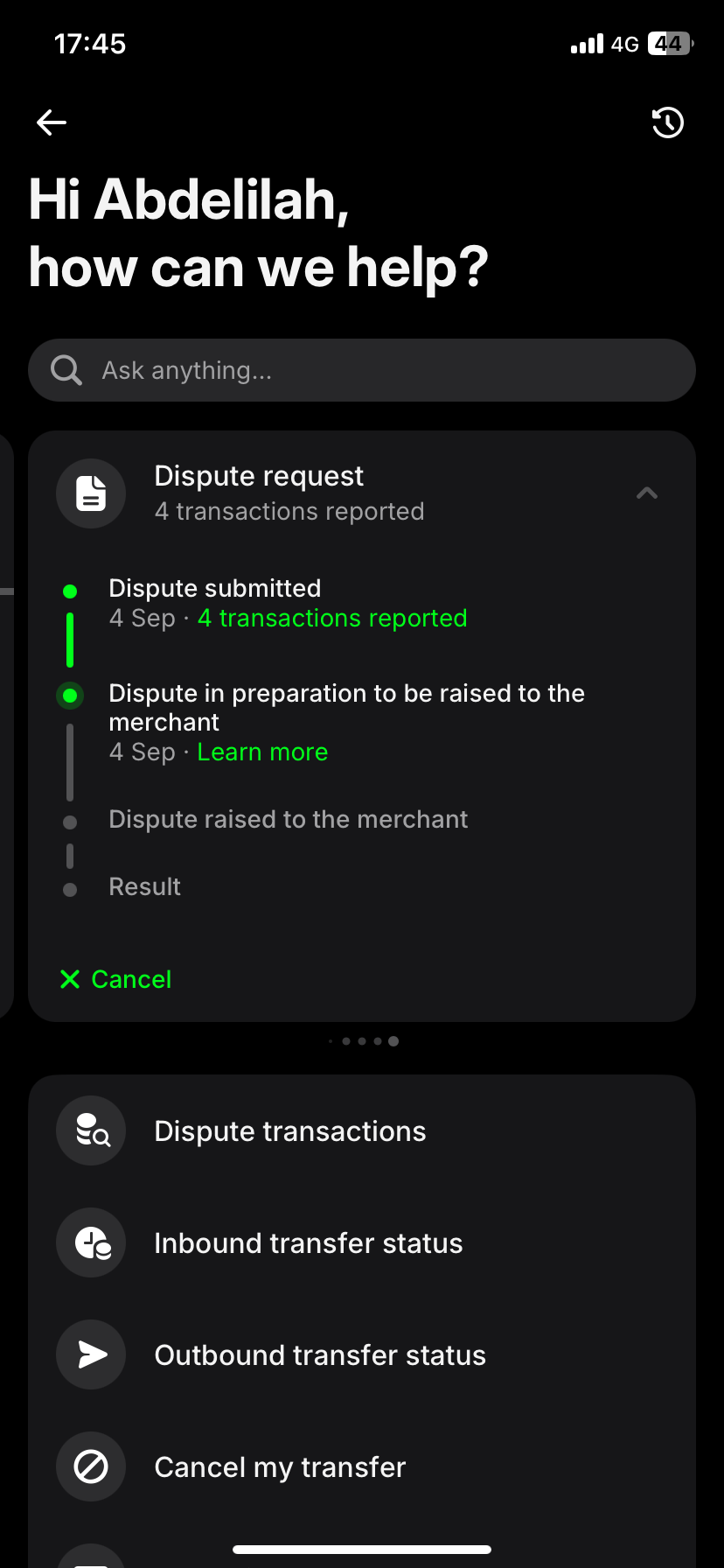724x1568 pixels.
Task: Tap the Inbound transfer status icon
Action: (x=91, y=1242)
